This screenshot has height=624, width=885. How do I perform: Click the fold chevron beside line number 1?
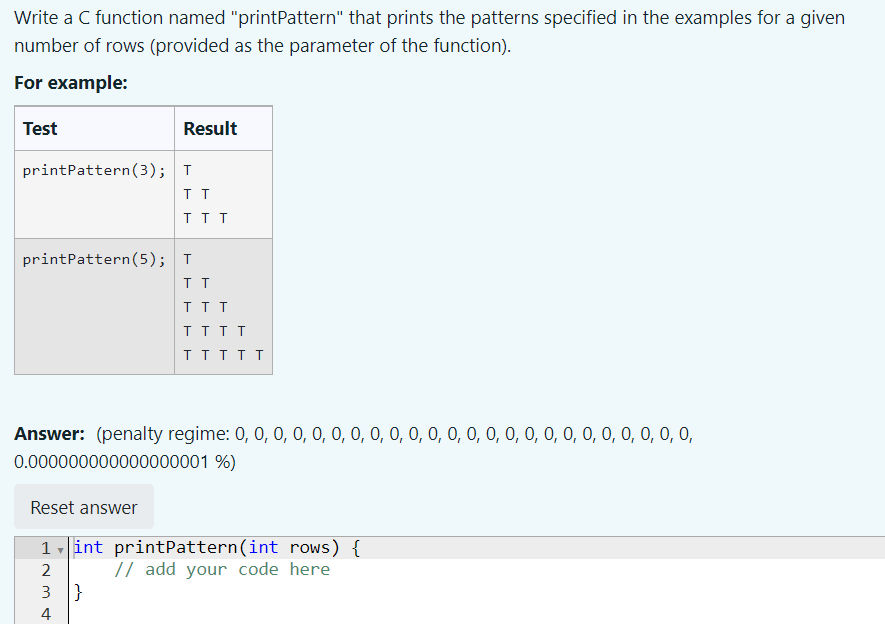pyautogui.click(x=60, y=548)
